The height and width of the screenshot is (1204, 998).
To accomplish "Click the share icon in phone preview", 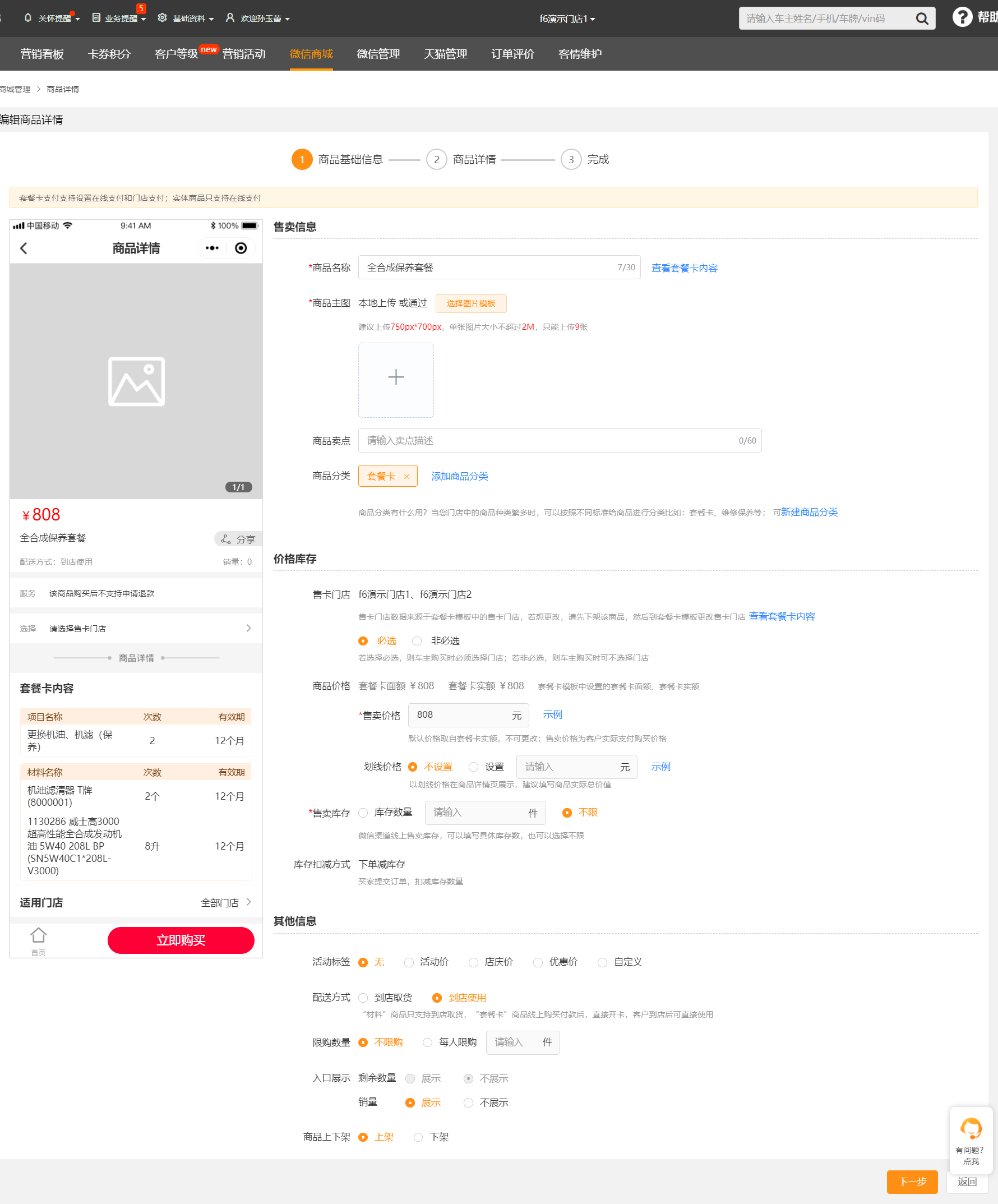I will pyautogui.click(x=226, y=539).
